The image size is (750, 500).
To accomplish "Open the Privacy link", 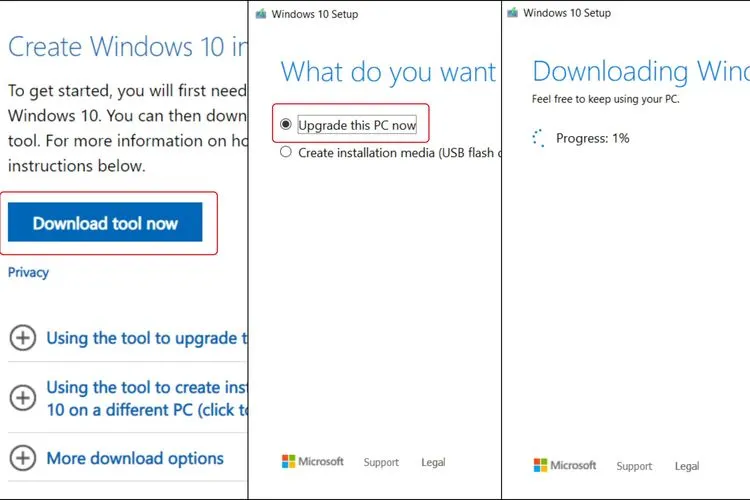I will click(x=28, y=272).
